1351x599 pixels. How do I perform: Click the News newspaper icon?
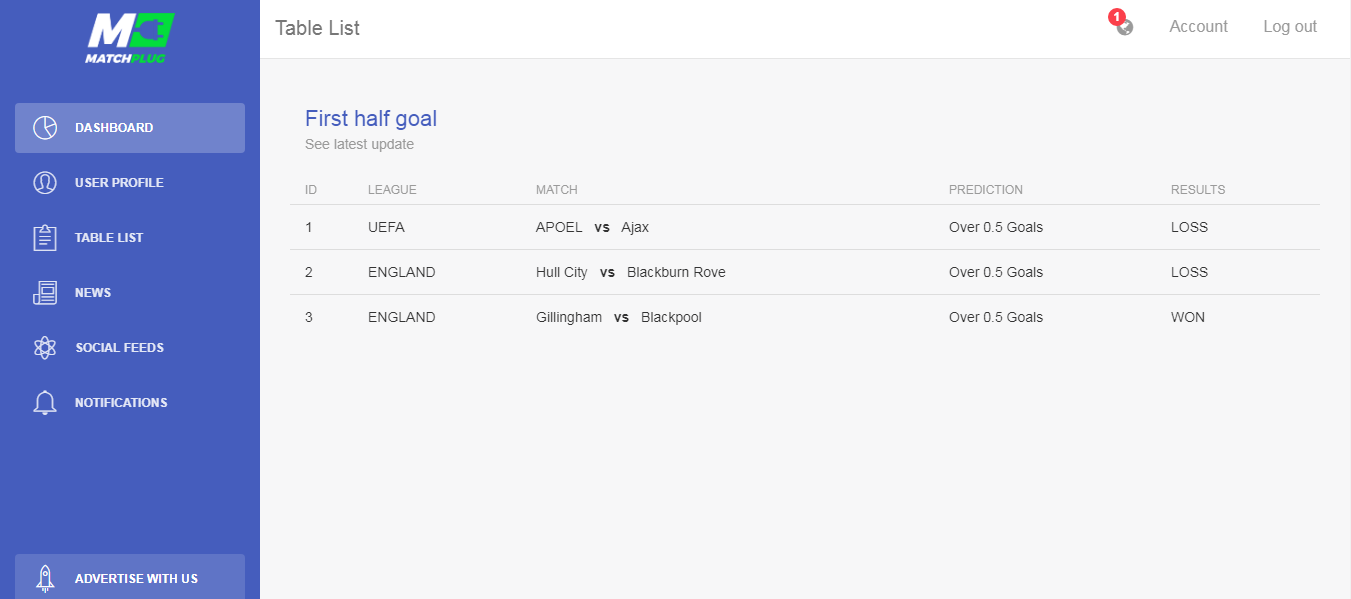click(45, 293)
